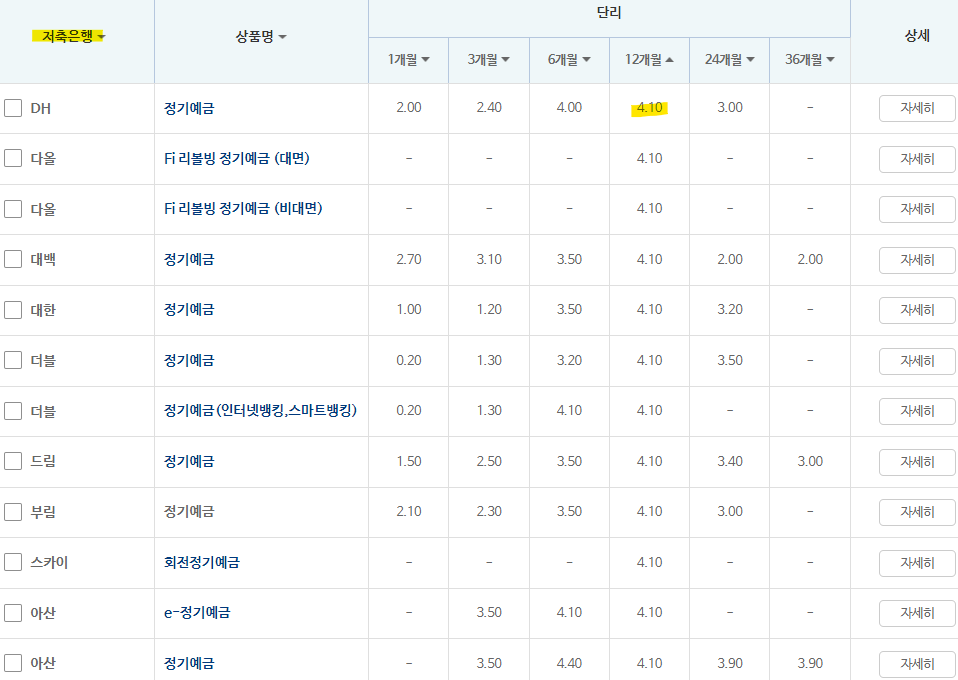This screenshot has width=958, height=680.
Task: Click 자세히 for the DH 정기예금 product
Action: click(x=916, y=107)
